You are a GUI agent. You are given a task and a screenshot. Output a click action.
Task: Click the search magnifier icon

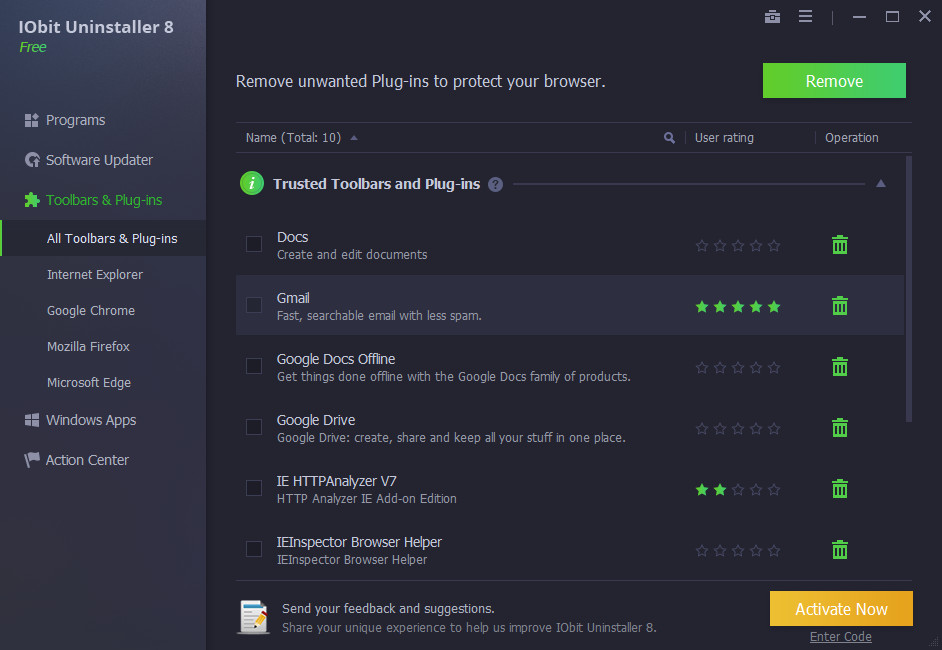[x=669, y=138]
